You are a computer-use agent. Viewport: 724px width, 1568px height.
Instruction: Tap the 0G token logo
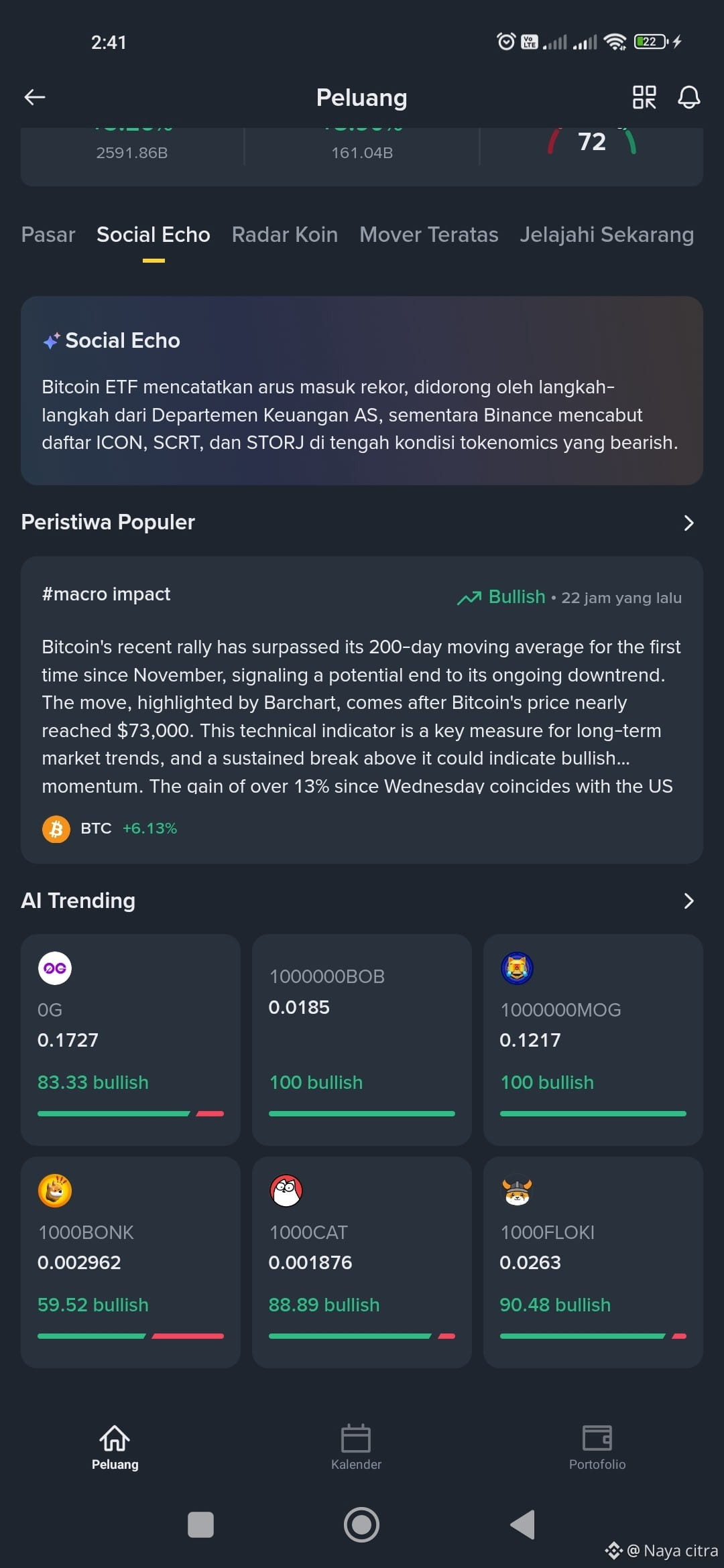(55, 968)
